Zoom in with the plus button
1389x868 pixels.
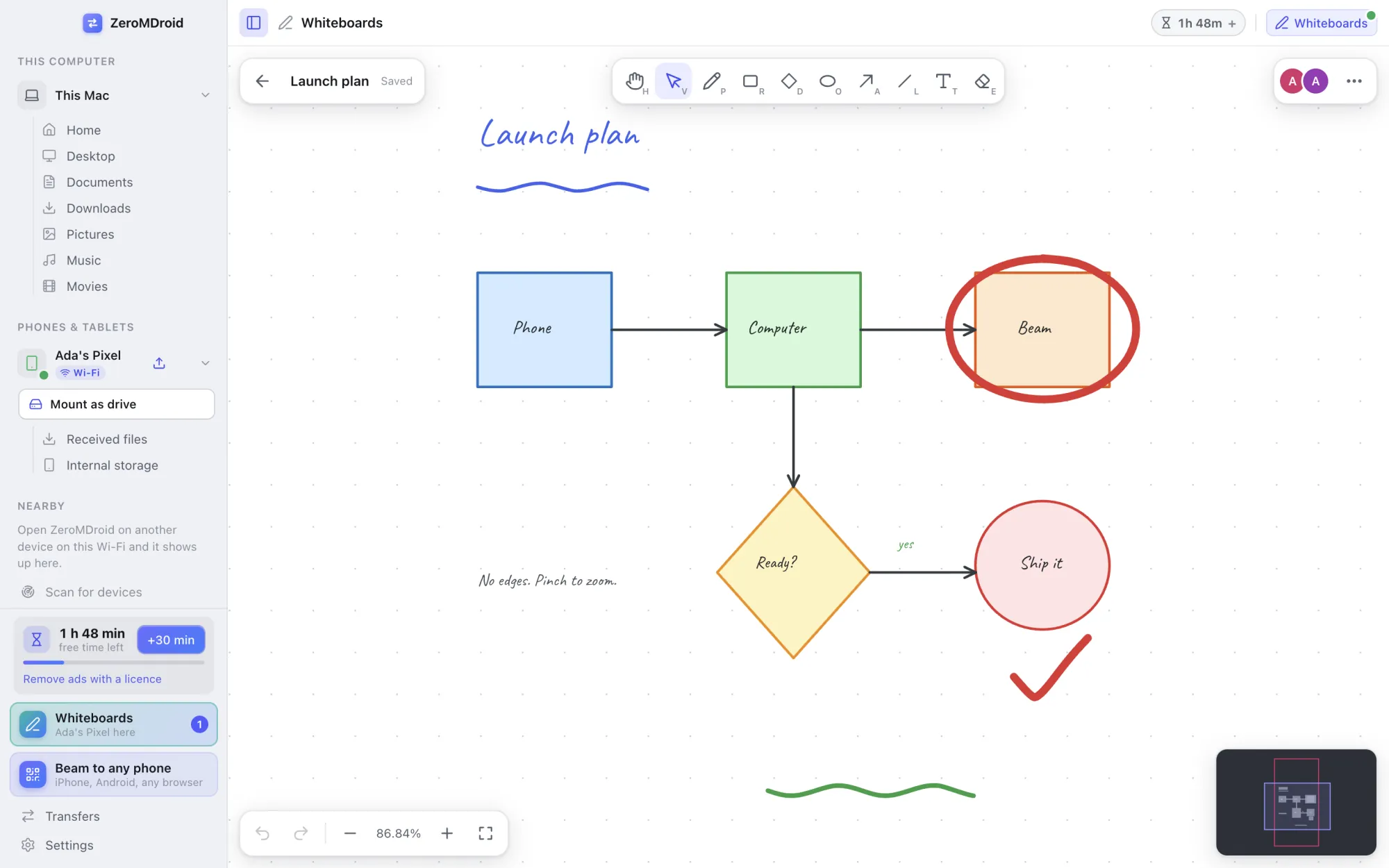click(447, 833)
